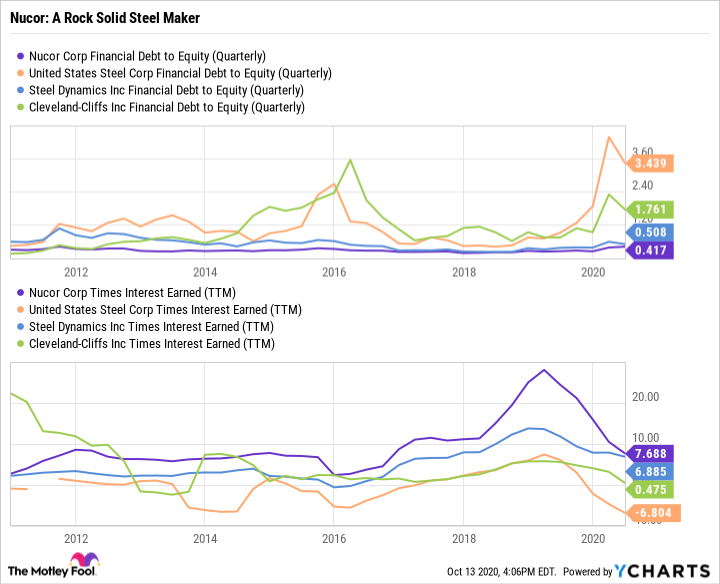The width and height of the screenshot is (720, 584).
Task: Click the orange US Steel Times Interest Earned dot
Action: click(x=21, y=309)
